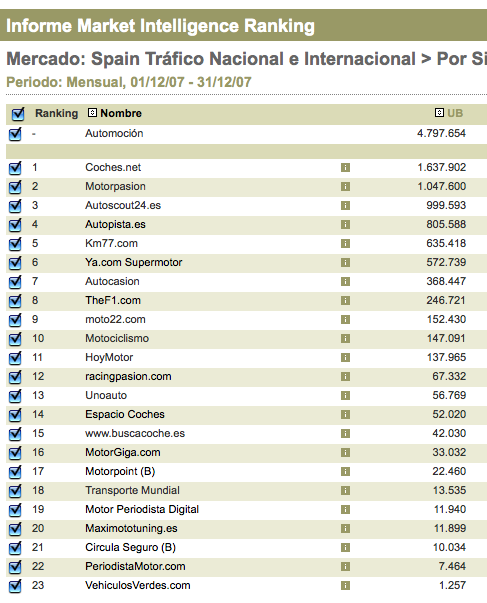Uncheck the MotorGiga.com row checkbox
Screen dimensions: 487x603
tap(15, 453)
